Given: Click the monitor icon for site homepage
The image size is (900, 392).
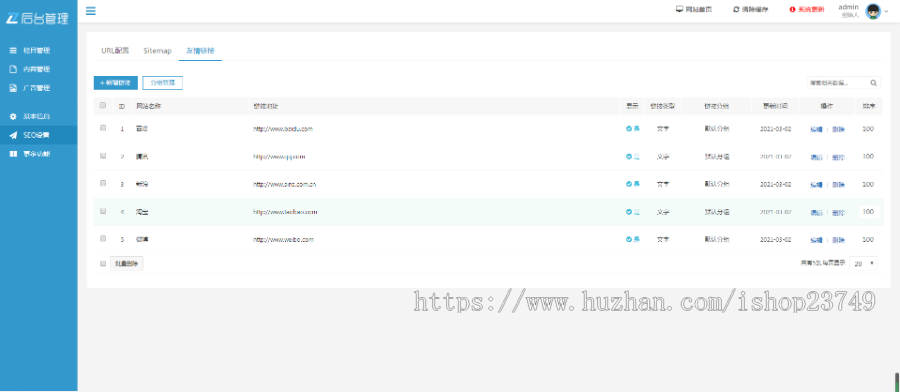Looking at the screenshot, I should [x=680, y=9].
